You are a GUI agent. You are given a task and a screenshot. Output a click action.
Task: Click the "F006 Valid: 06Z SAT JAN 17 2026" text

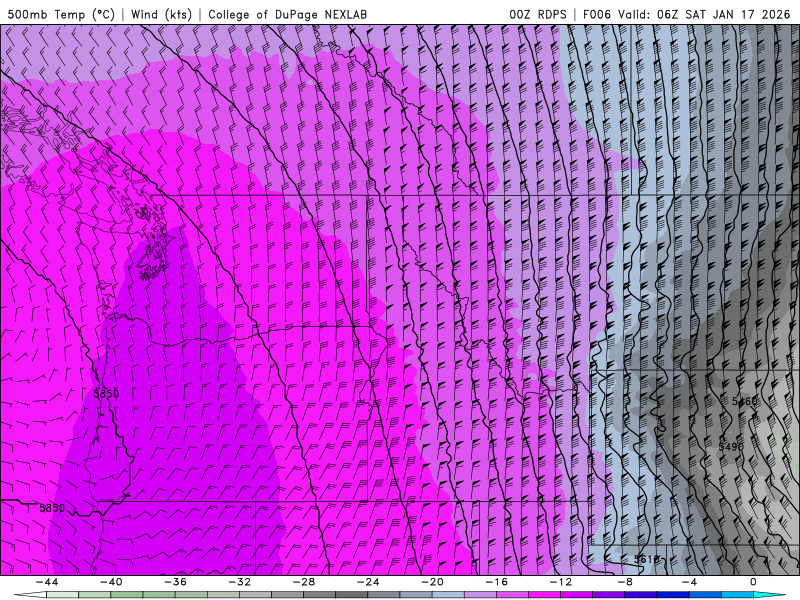click(x=686, y=14)
